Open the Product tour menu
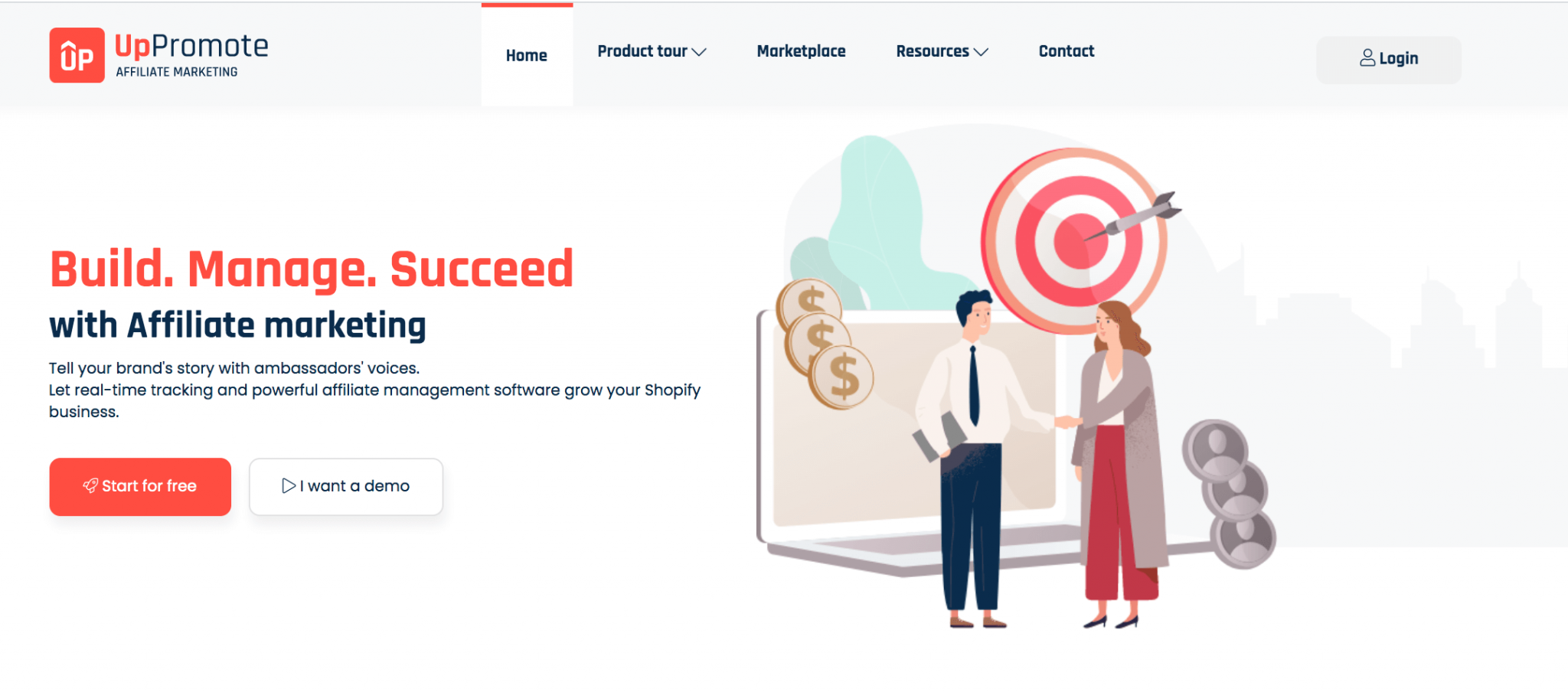The width and height of the screenshot is (1568, 692). pyautogui.click(x=652, y=51)
